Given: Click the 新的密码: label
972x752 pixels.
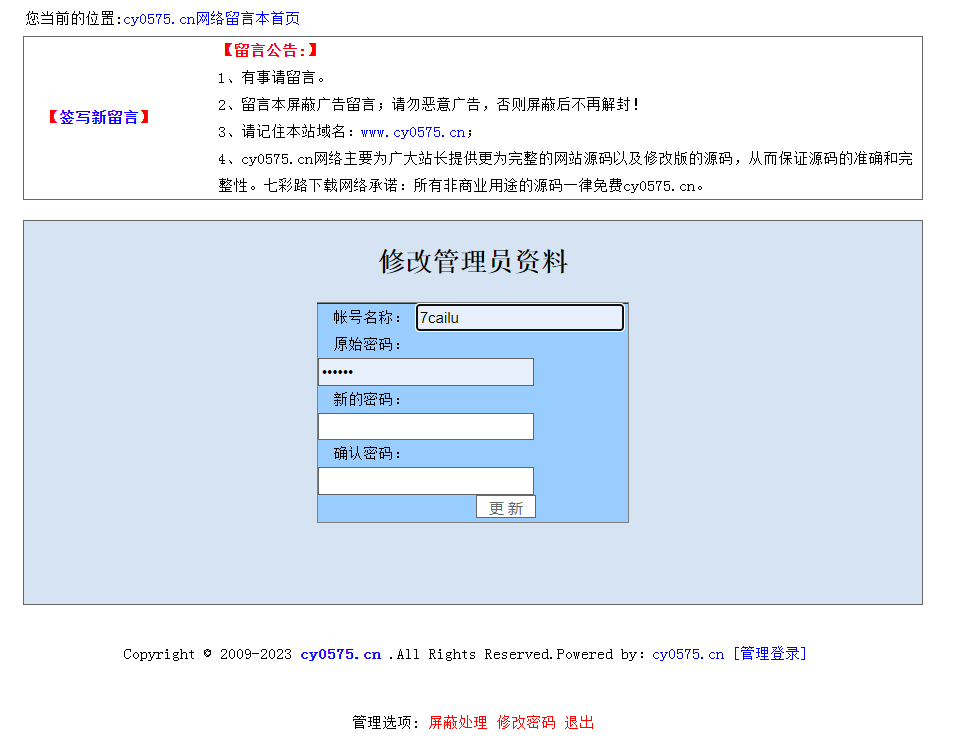Looking at the screenshot, I should point(367,400).
